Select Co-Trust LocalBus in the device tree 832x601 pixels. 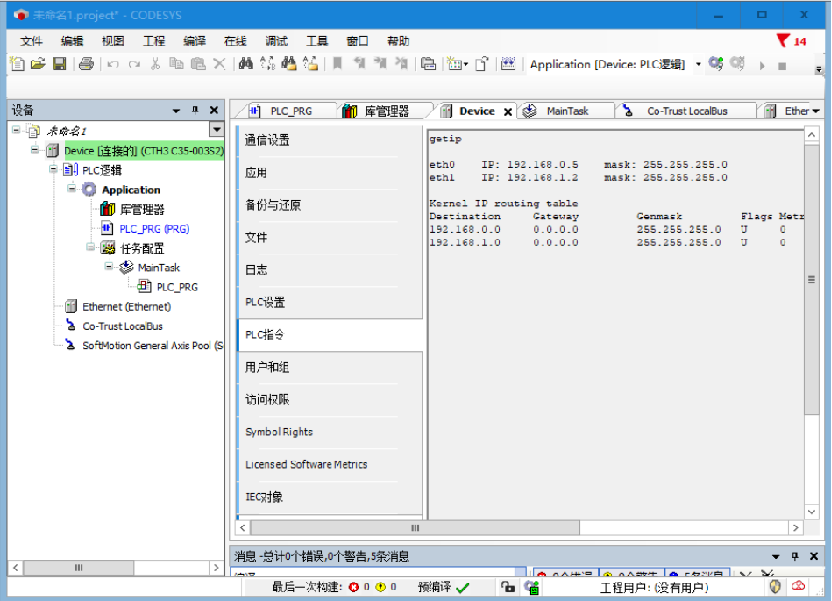pyautogui.click(x=123, y=326)
